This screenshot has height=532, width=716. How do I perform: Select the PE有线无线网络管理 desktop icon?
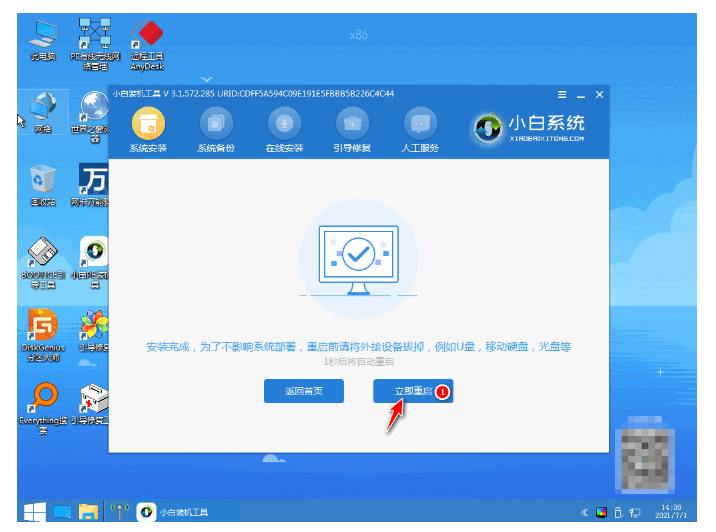point(95,44)
